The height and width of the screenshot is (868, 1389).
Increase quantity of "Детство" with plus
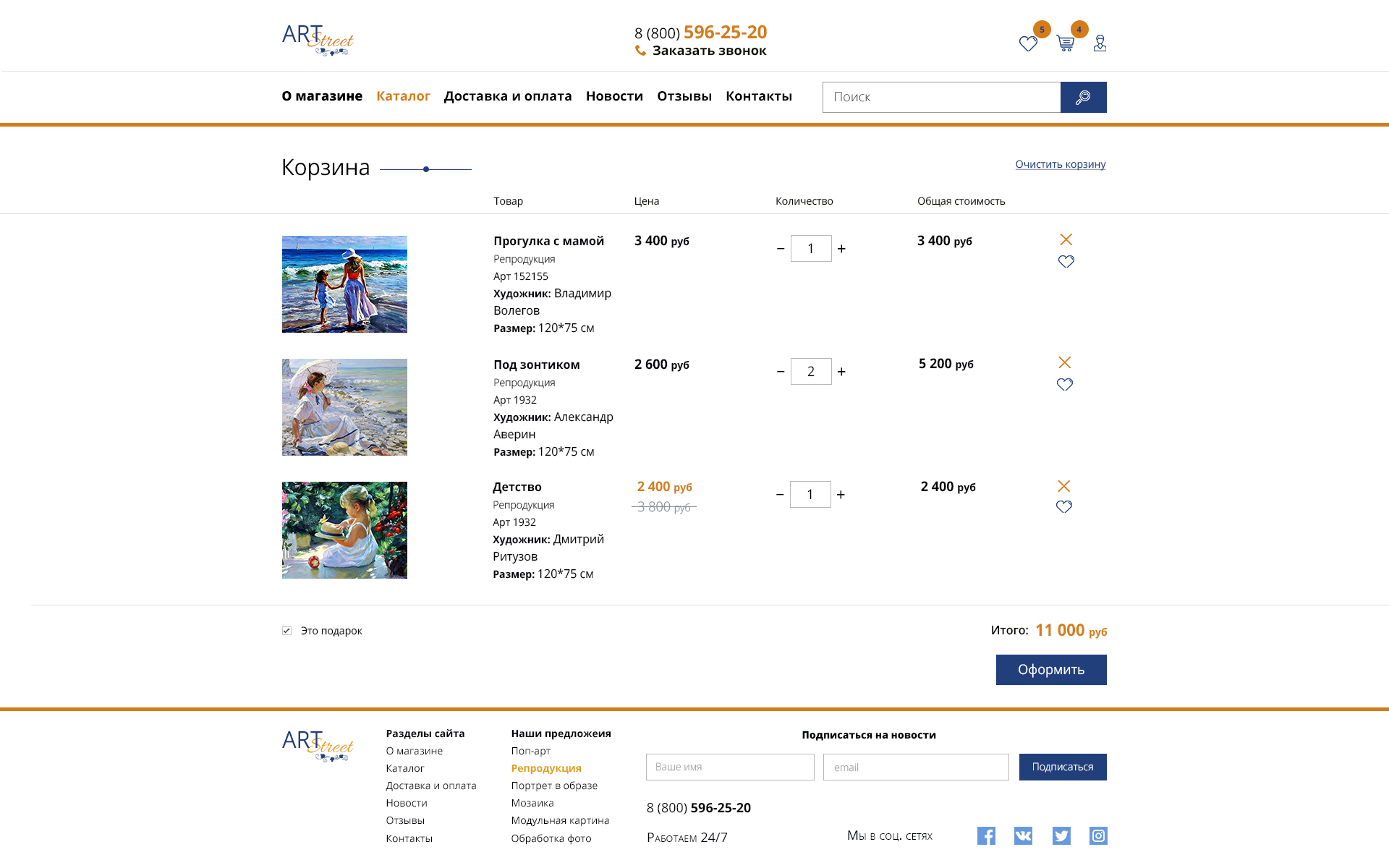(841, 495)
